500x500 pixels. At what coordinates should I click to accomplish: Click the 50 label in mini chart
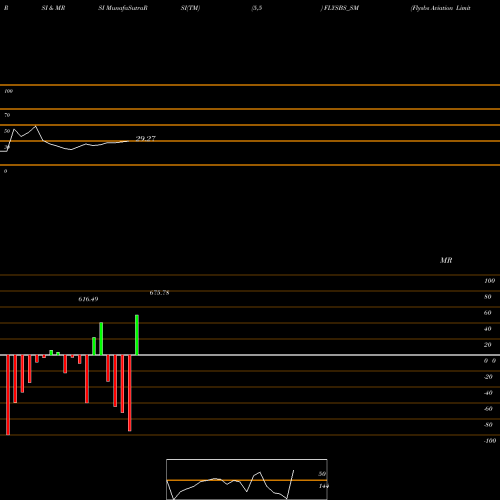pos(322,474)
